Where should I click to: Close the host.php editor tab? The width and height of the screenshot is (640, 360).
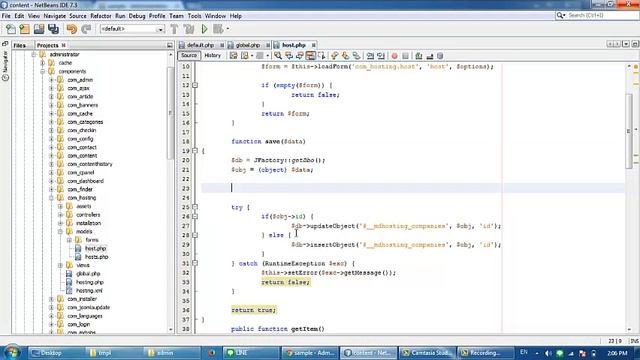(x=313, y=45)
